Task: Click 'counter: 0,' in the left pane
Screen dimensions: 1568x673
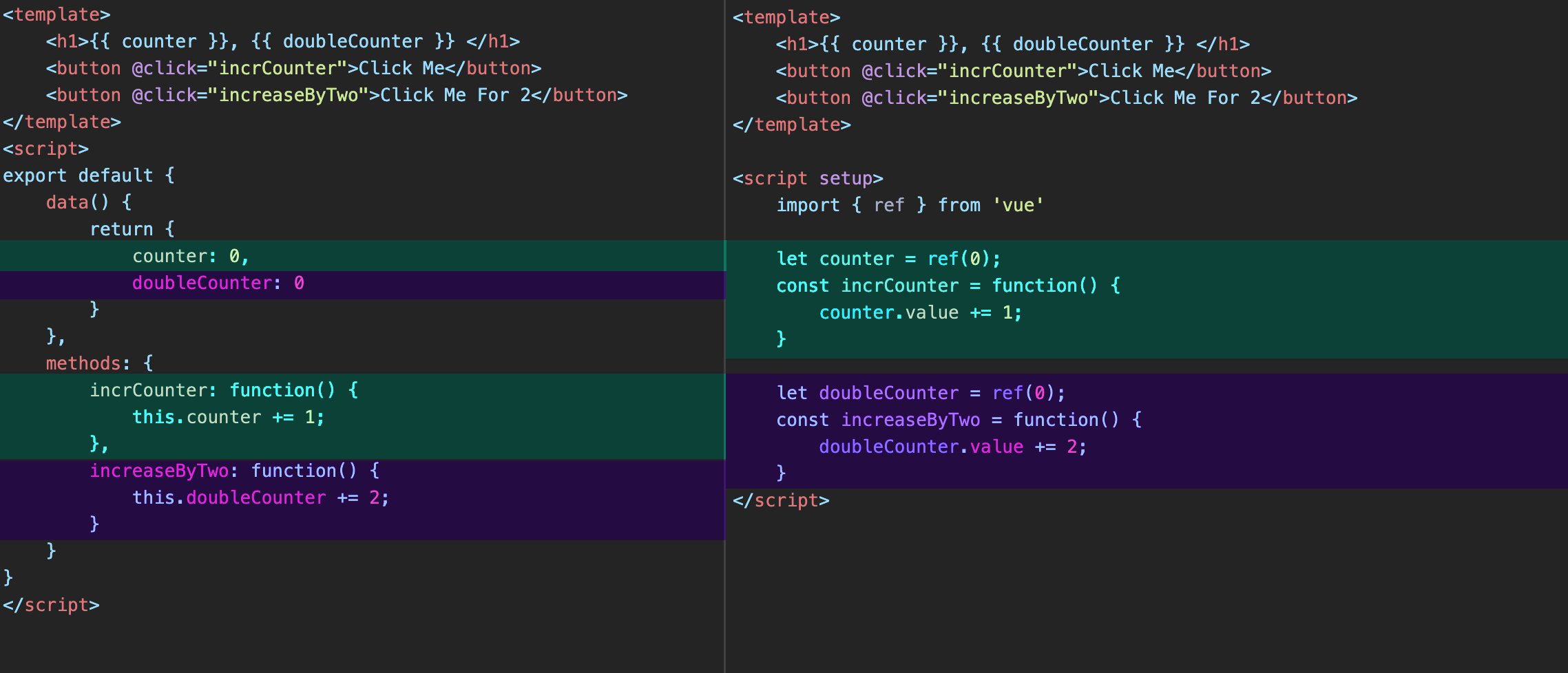Action: (x=190, y=256)
